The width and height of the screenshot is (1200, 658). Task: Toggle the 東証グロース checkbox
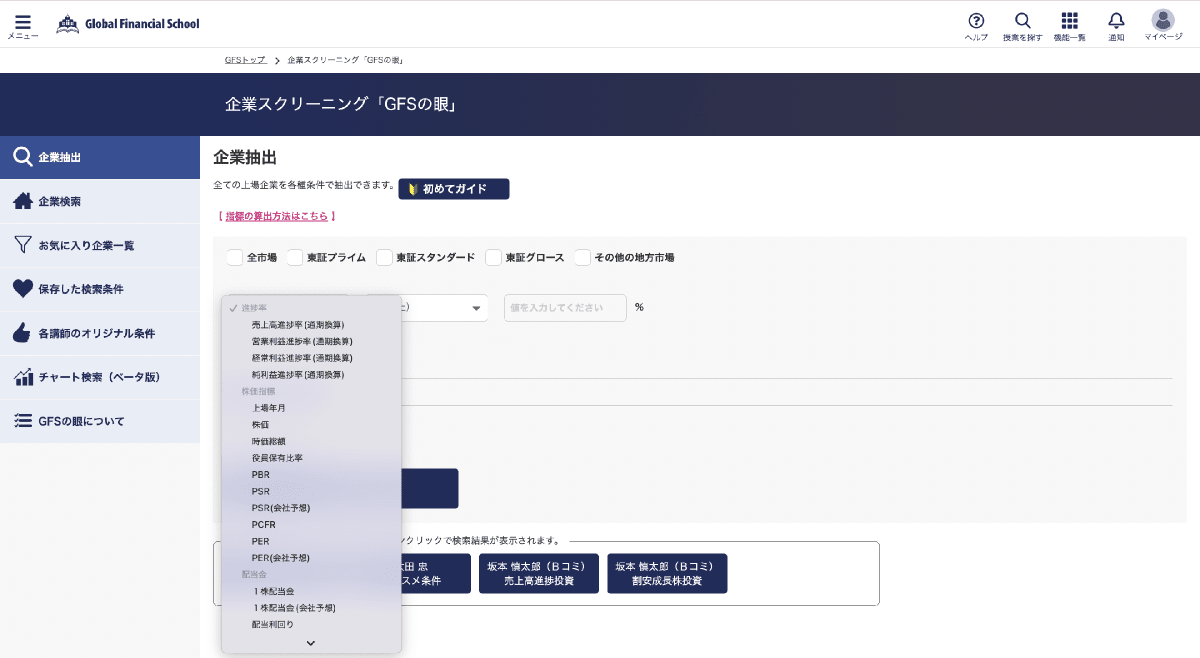[x=493, y=258]
